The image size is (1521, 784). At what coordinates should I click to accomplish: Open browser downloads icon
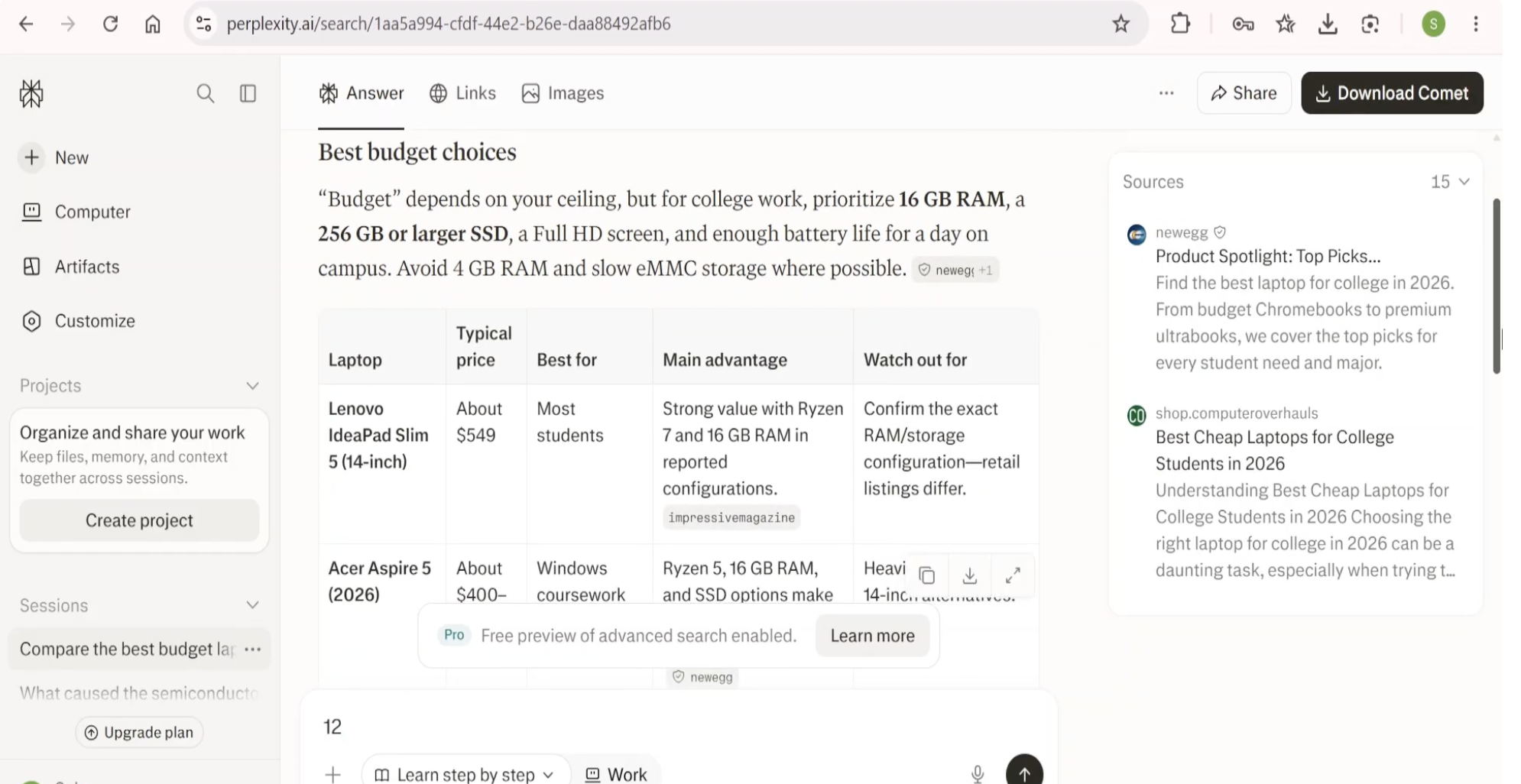click(1328, 24)
